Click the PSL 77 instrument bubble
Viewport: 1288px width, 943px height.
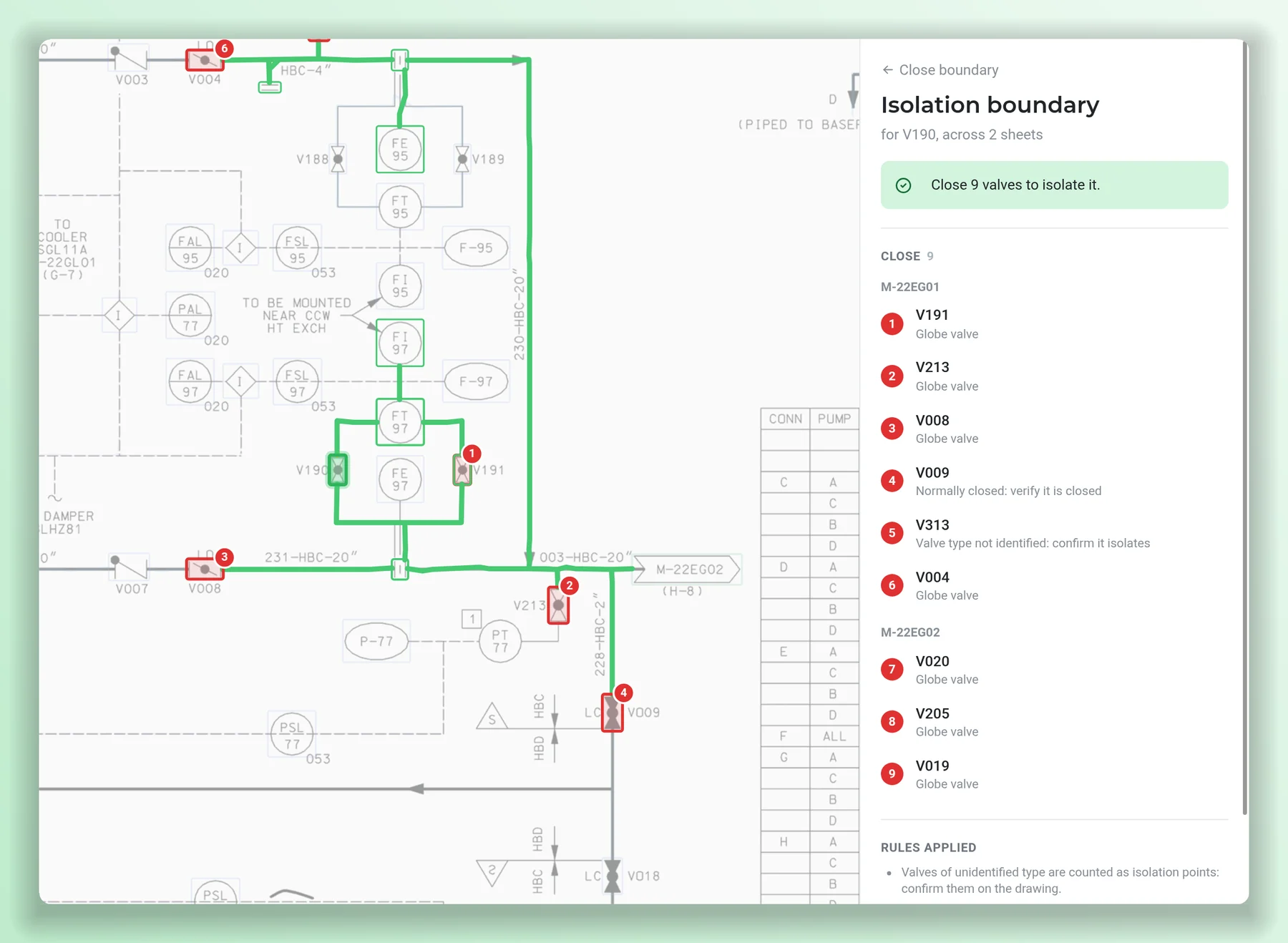click(x=292, y=735)
